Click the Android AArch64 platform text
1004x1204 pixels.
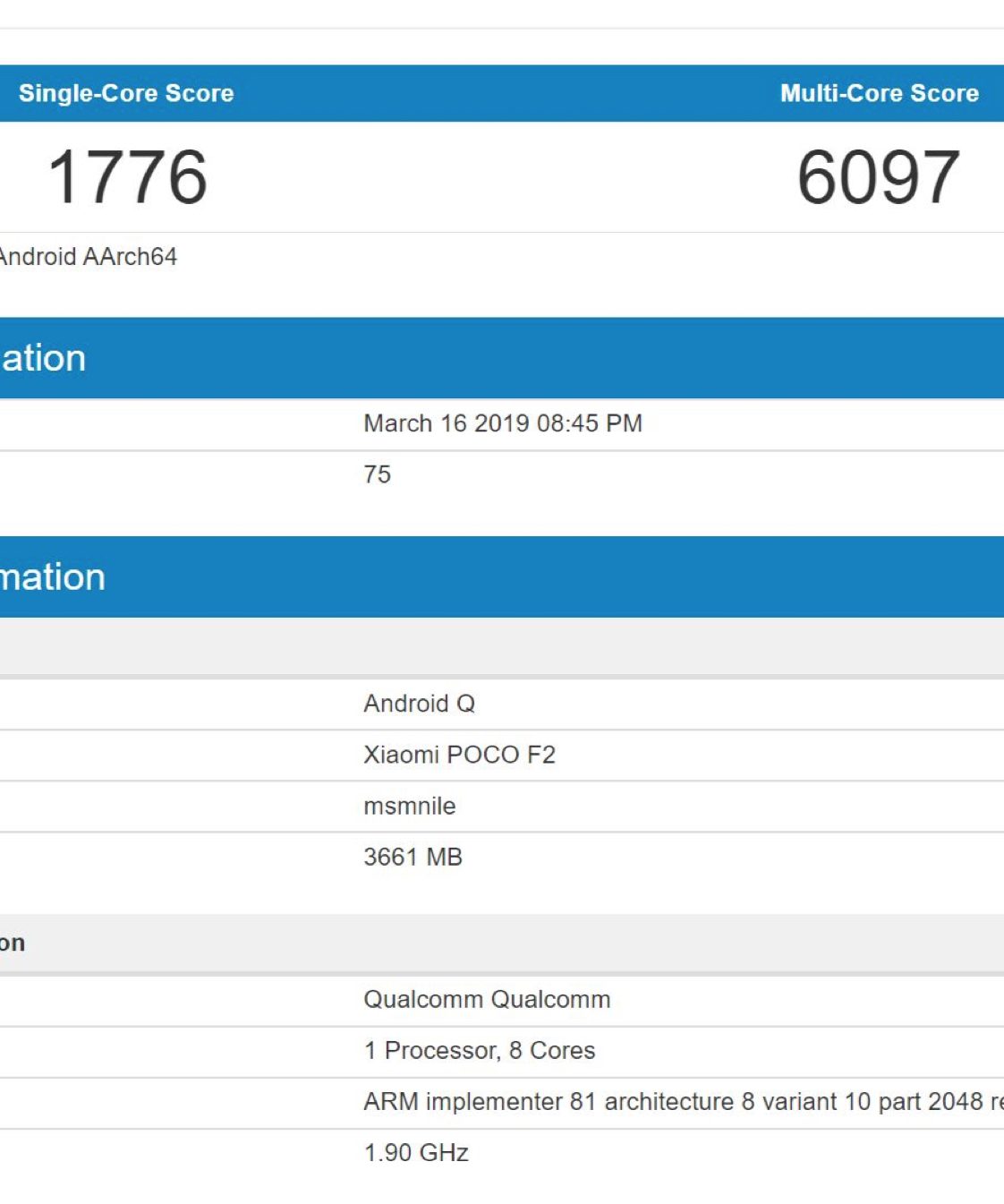click(88, 257)
